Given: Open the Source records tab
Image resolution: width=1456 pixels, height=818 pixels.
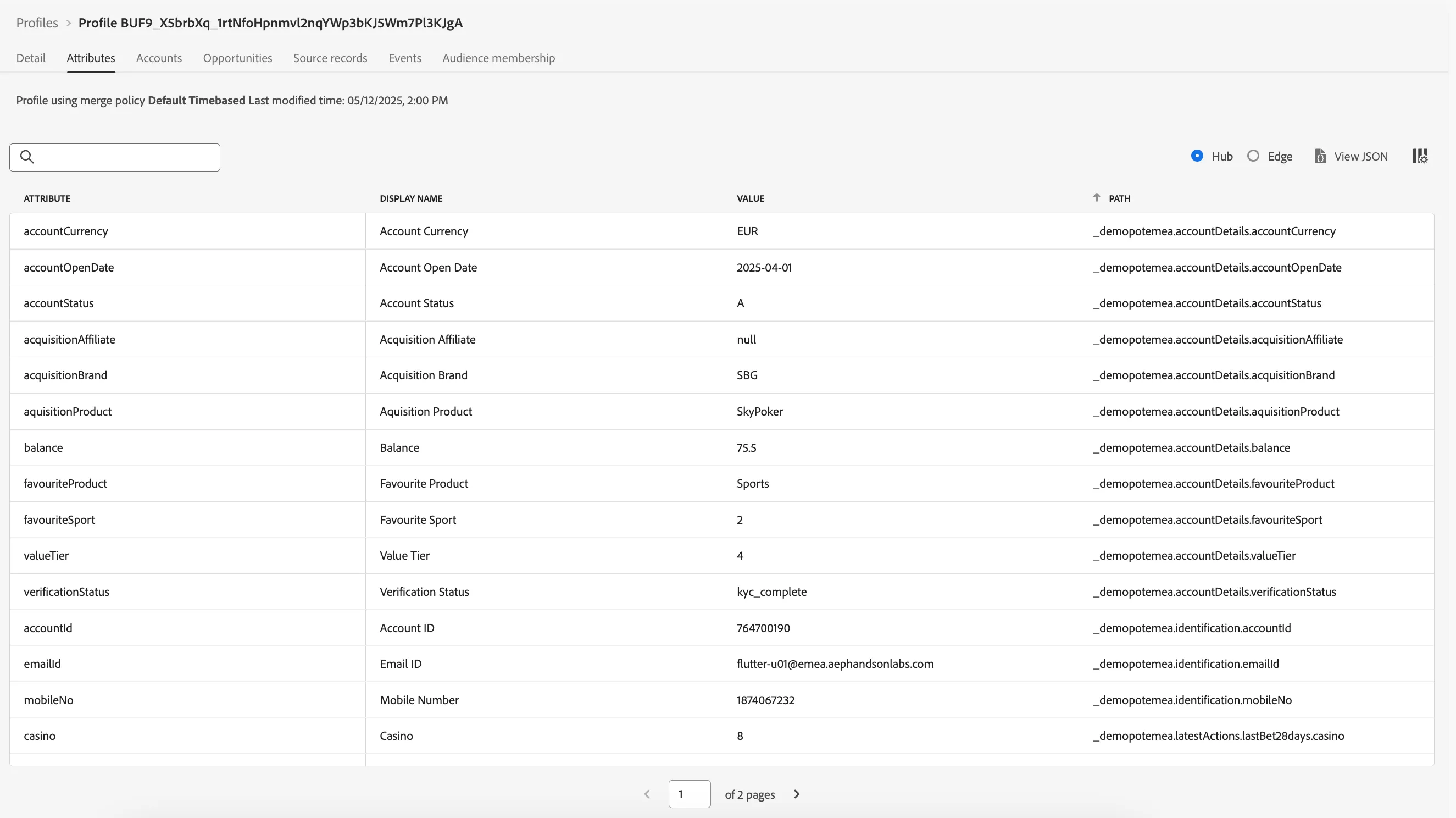Looking at the screenshot, I should [330, 58].
